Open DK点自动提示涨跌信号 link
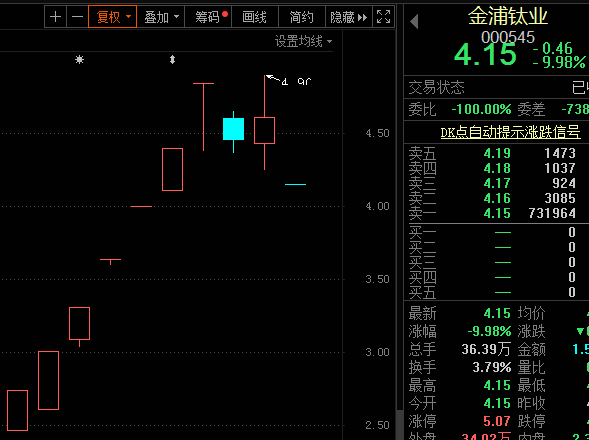This screenshot has height=440, width=589. [x=510, y=132]
